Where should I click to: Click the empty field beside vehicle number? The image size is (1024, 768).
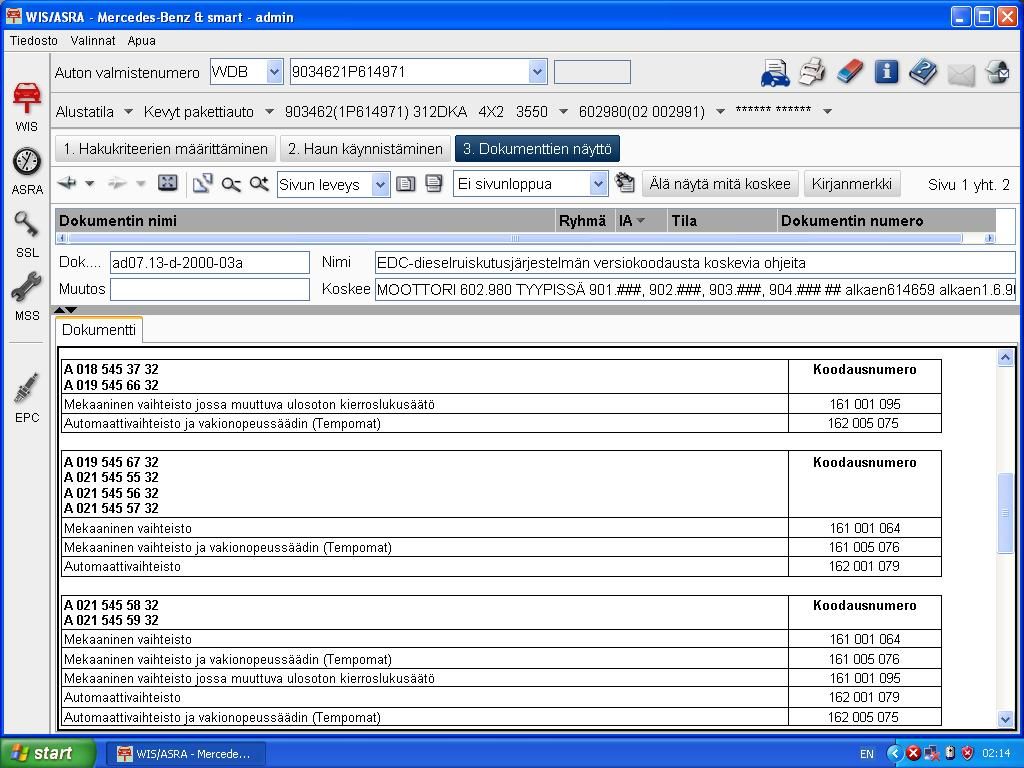pos(592,72)
